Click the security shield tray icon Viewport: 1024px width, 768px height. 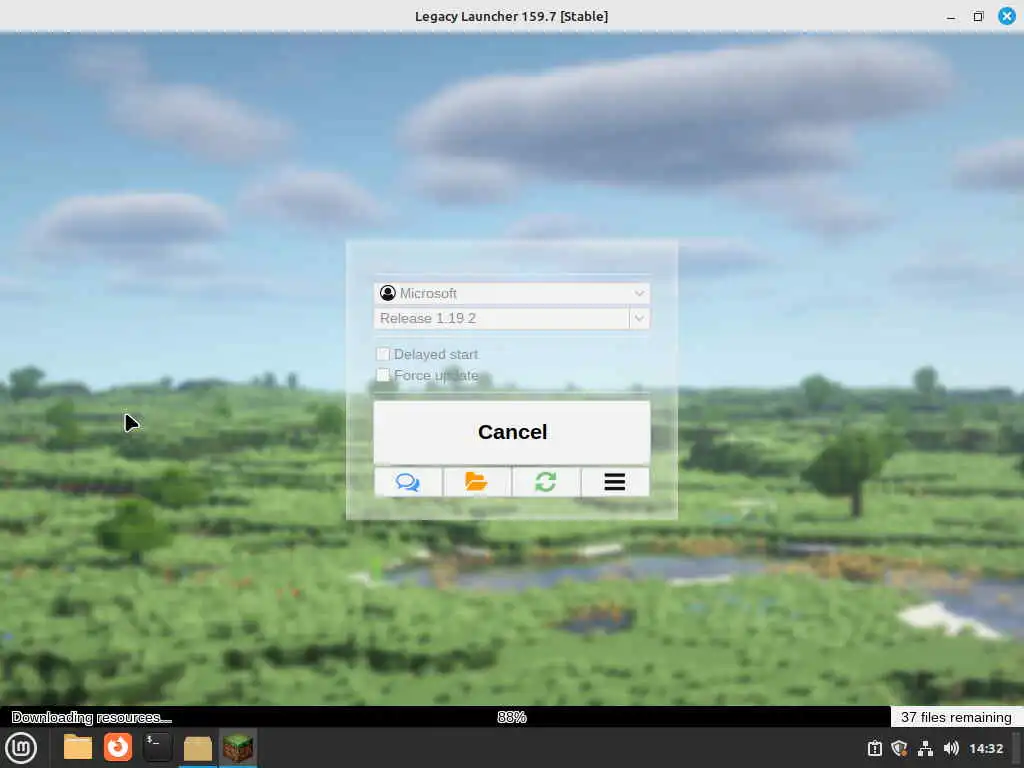(899, 748)
